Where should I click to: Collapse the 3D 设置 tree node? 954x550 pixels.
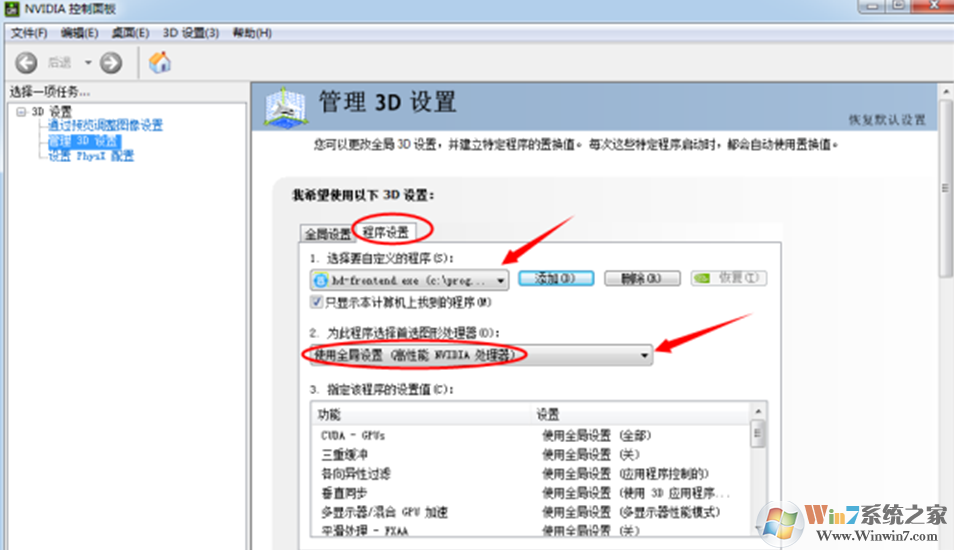21,111
